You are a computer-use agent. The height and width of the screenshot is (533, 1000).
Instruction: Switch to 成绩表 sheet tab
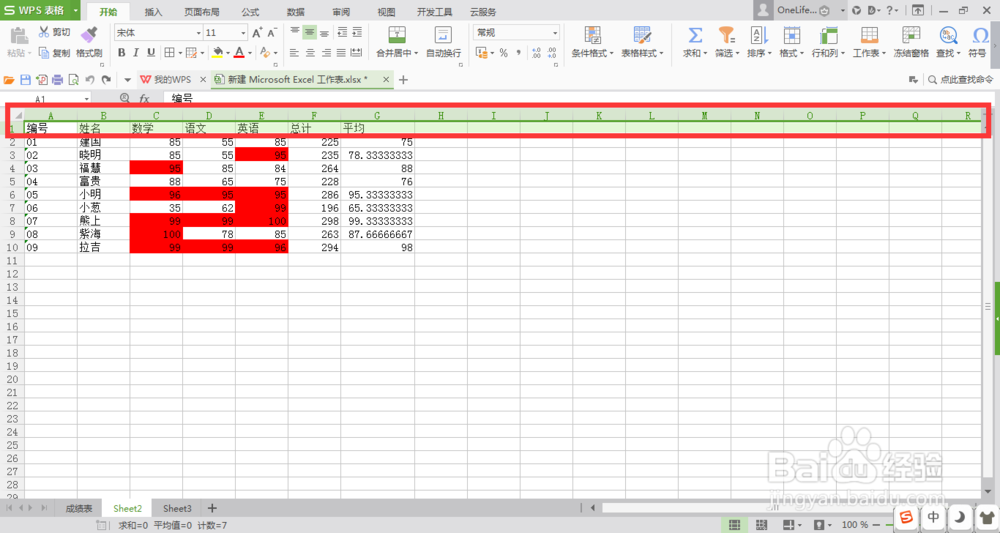(x=79, y=508)
